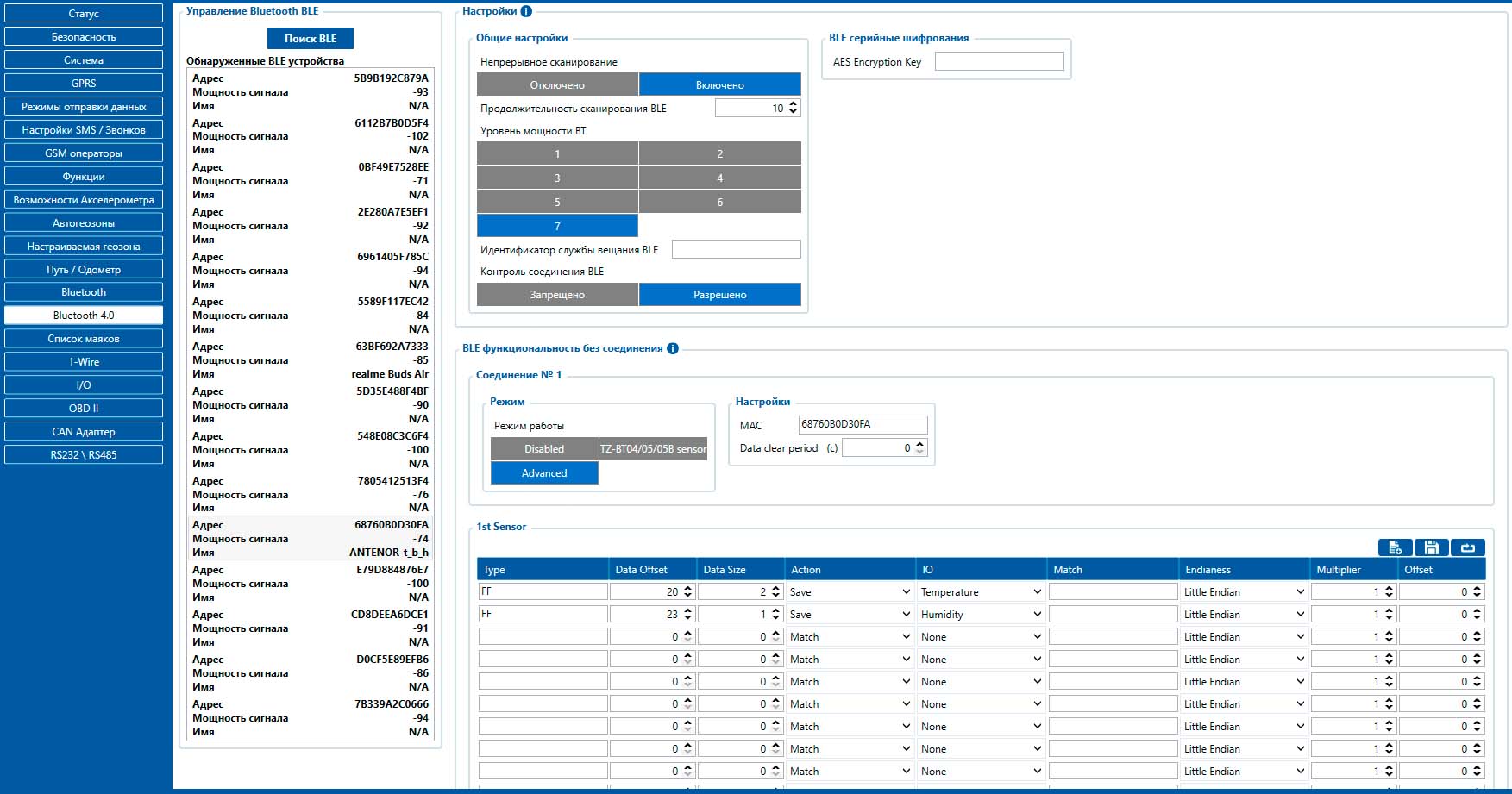
Task: Increment Data Offset in first sensor row
Action: 687,588
